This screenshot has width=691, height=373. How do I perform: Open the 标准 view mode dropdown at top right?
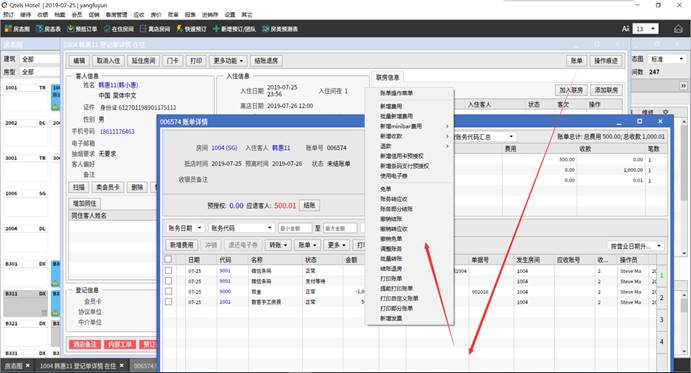pyautogui.click(x=668, y=59)
